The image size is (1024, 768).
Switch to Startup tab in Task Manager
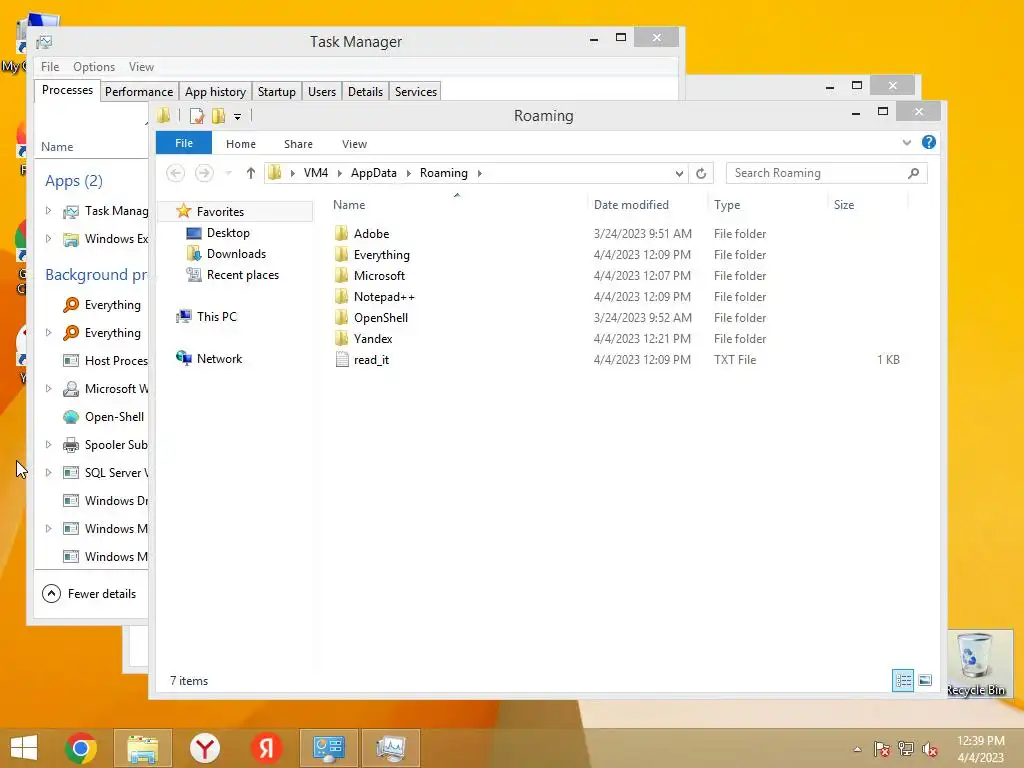click(276, 91)
